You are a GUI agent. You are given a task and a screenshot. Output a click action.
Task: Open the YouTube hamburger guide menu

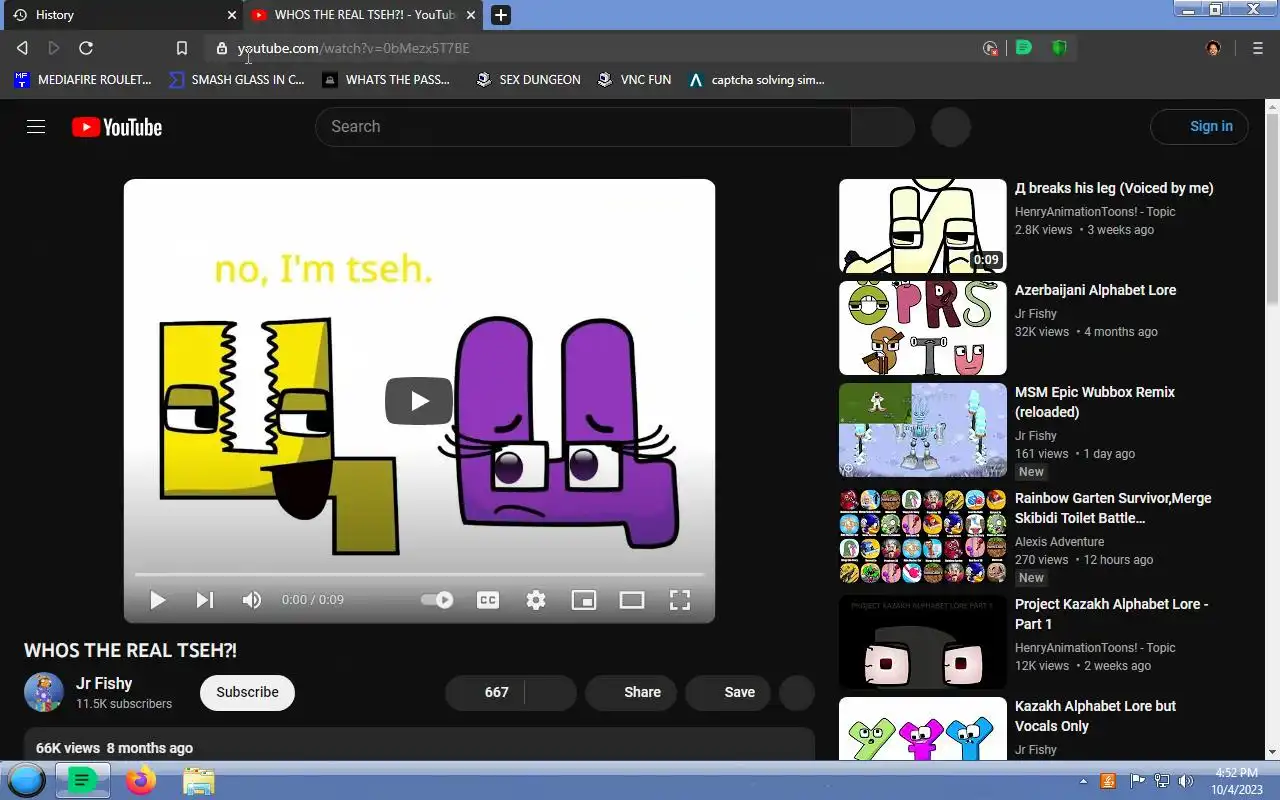36,127
